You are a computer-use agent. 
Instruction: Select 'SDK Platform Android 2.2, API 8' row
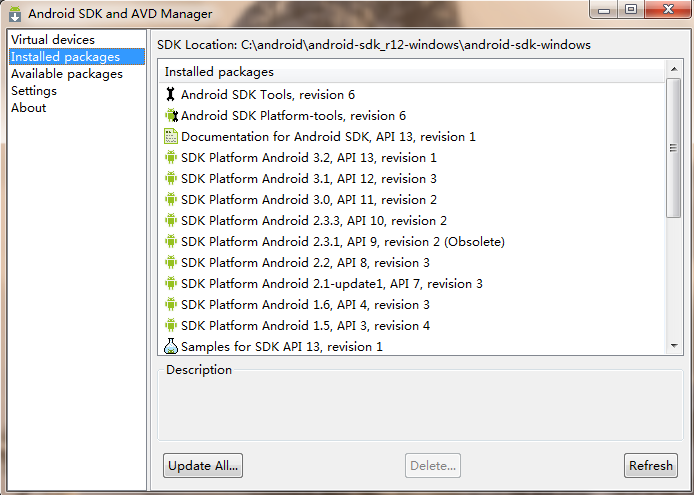click(412, 263)
